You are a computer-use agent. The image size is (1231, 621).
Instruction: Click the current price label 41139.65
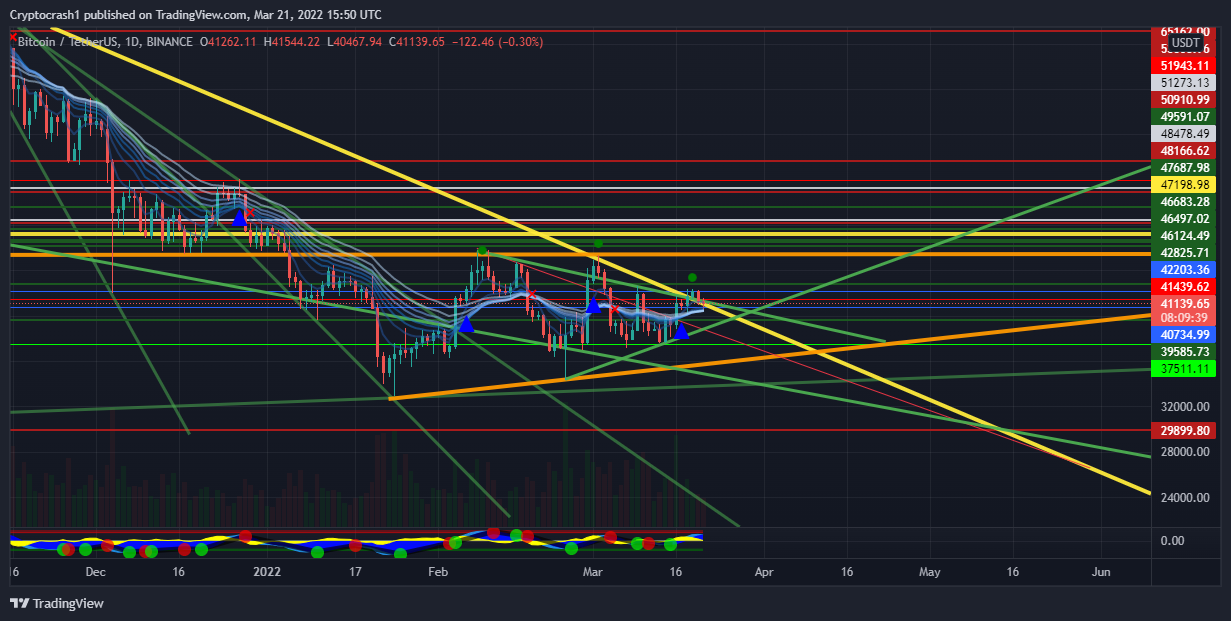(1185, 303)
